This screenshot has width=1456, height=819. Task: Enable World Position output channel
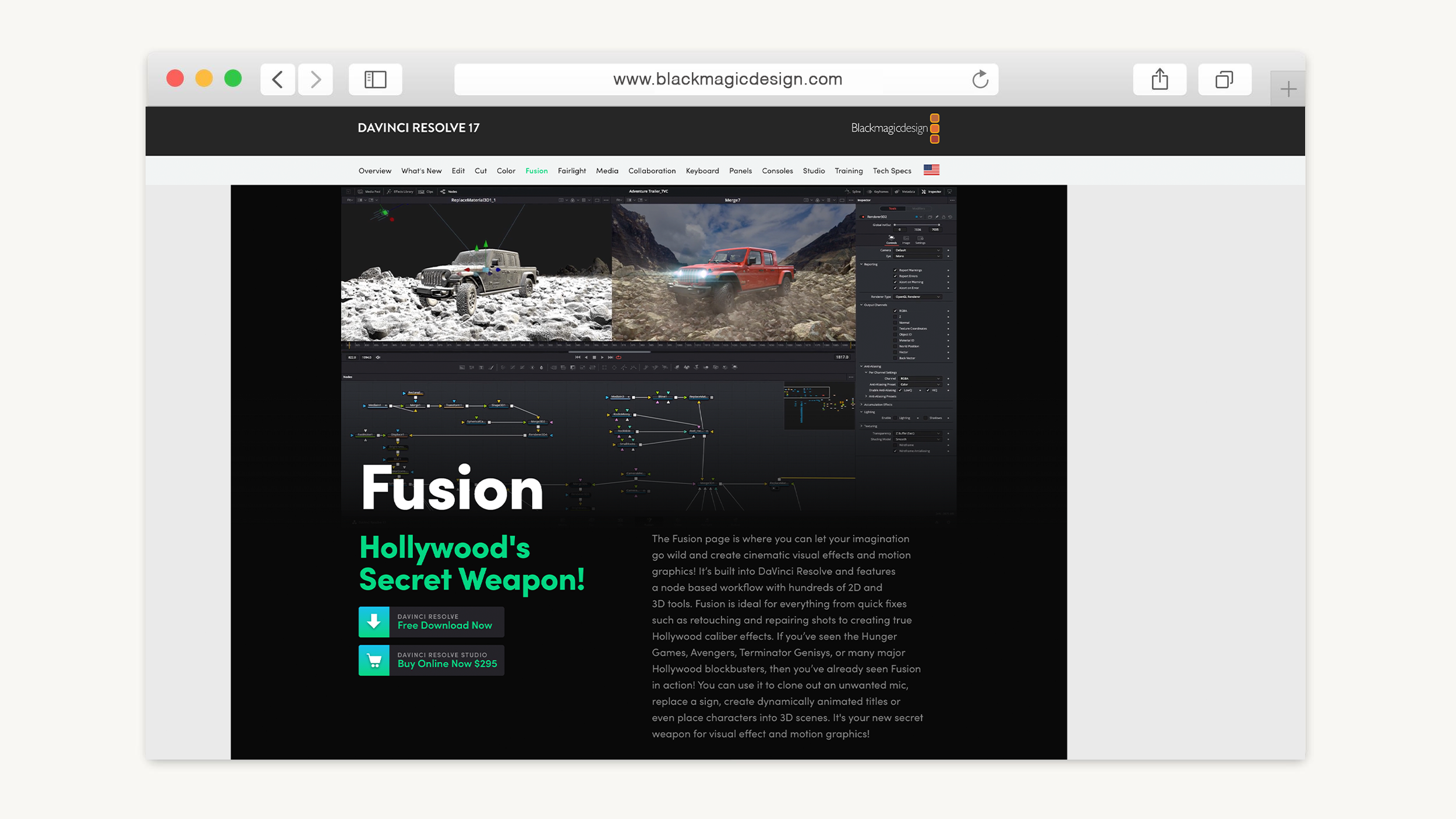[x=895, y=346]
